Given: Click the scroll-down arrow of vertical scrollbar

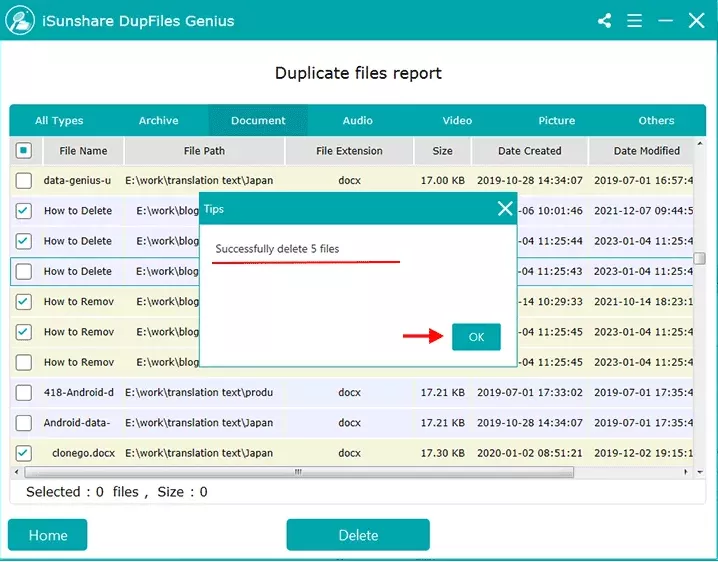Looking at the screenshot, I should (x=700, y=472).
